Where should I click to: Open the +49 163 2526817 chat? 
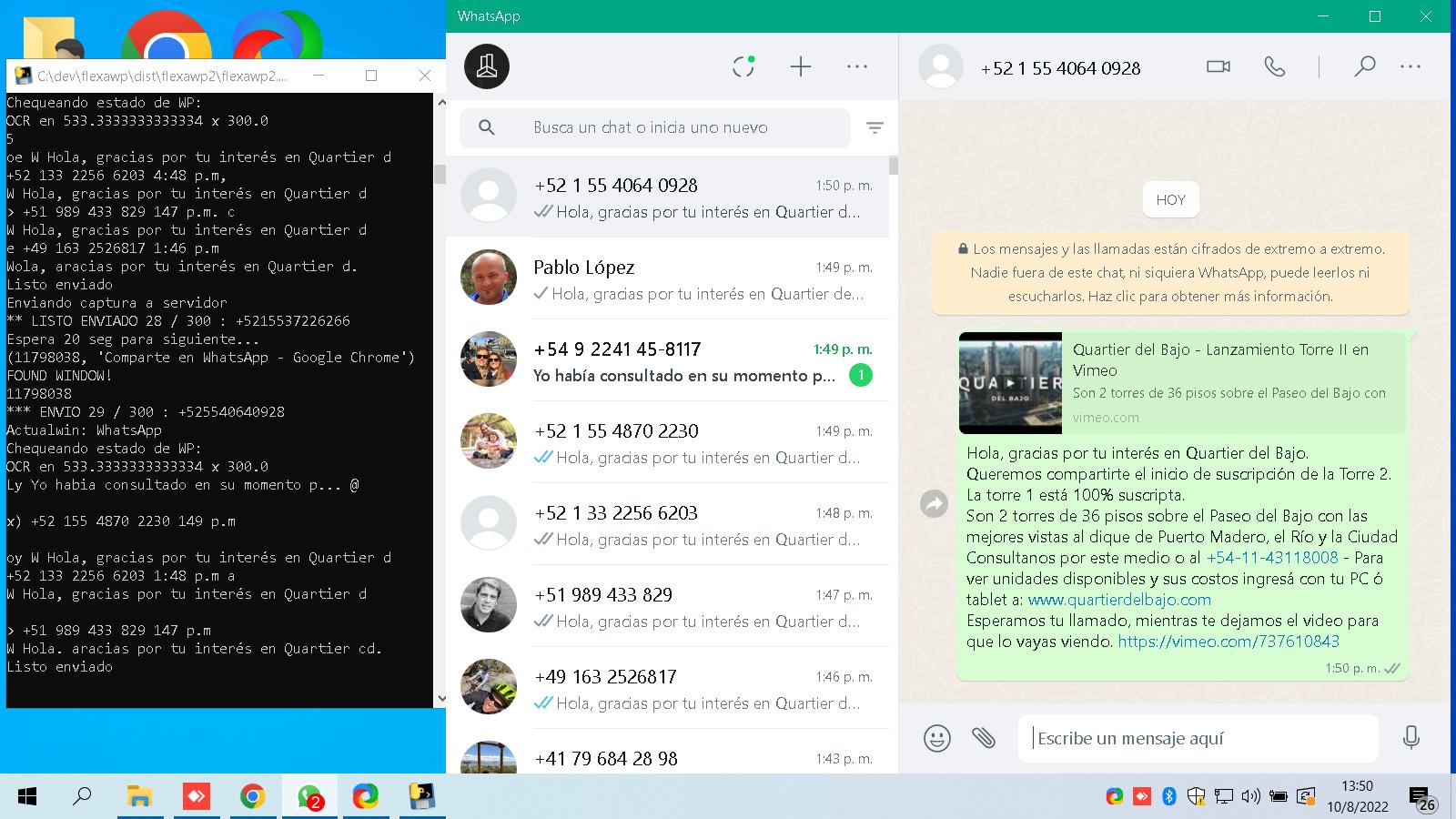pos(667,688)
